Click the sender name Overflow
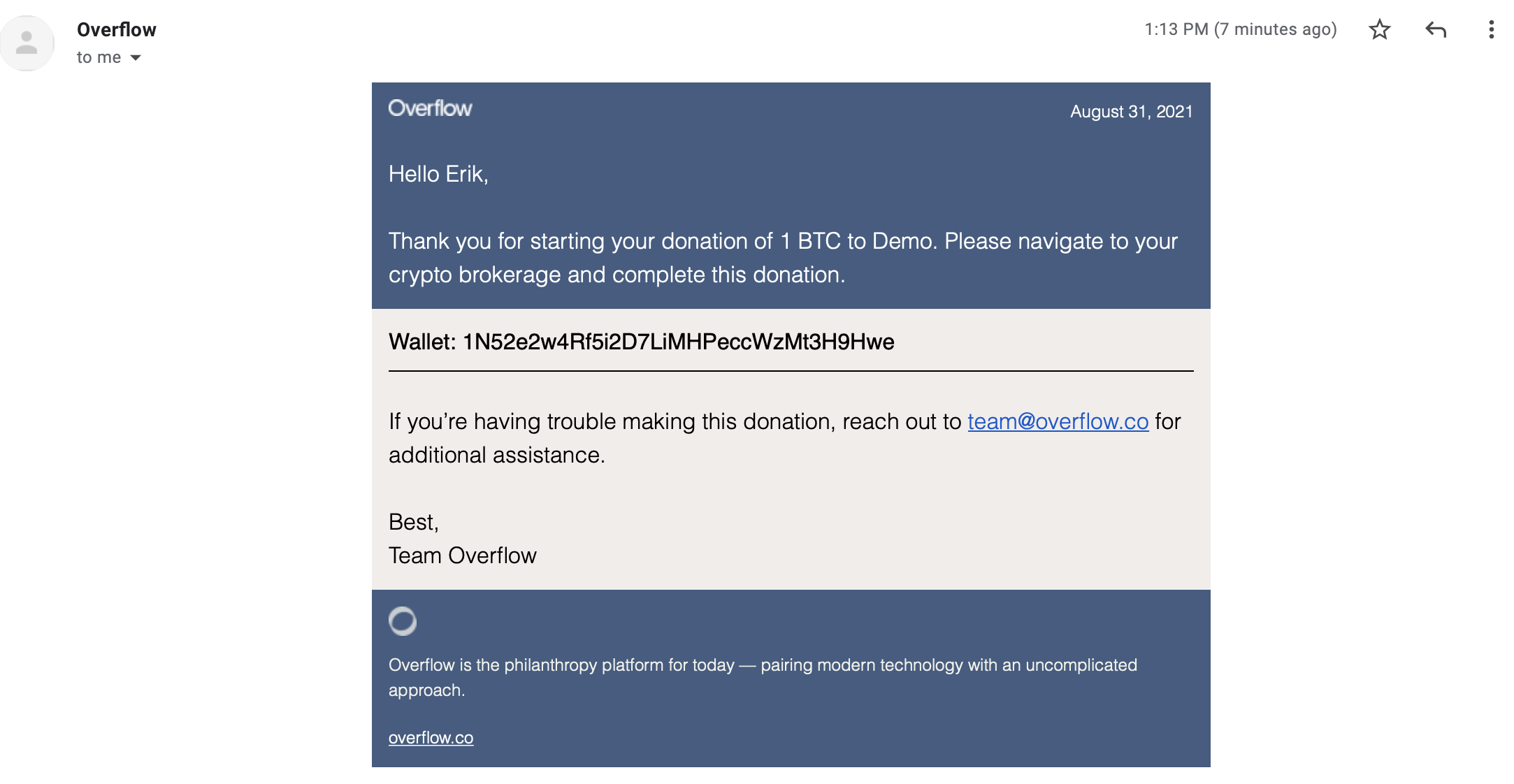The image size is (1514, 784). tap(117, 29)
